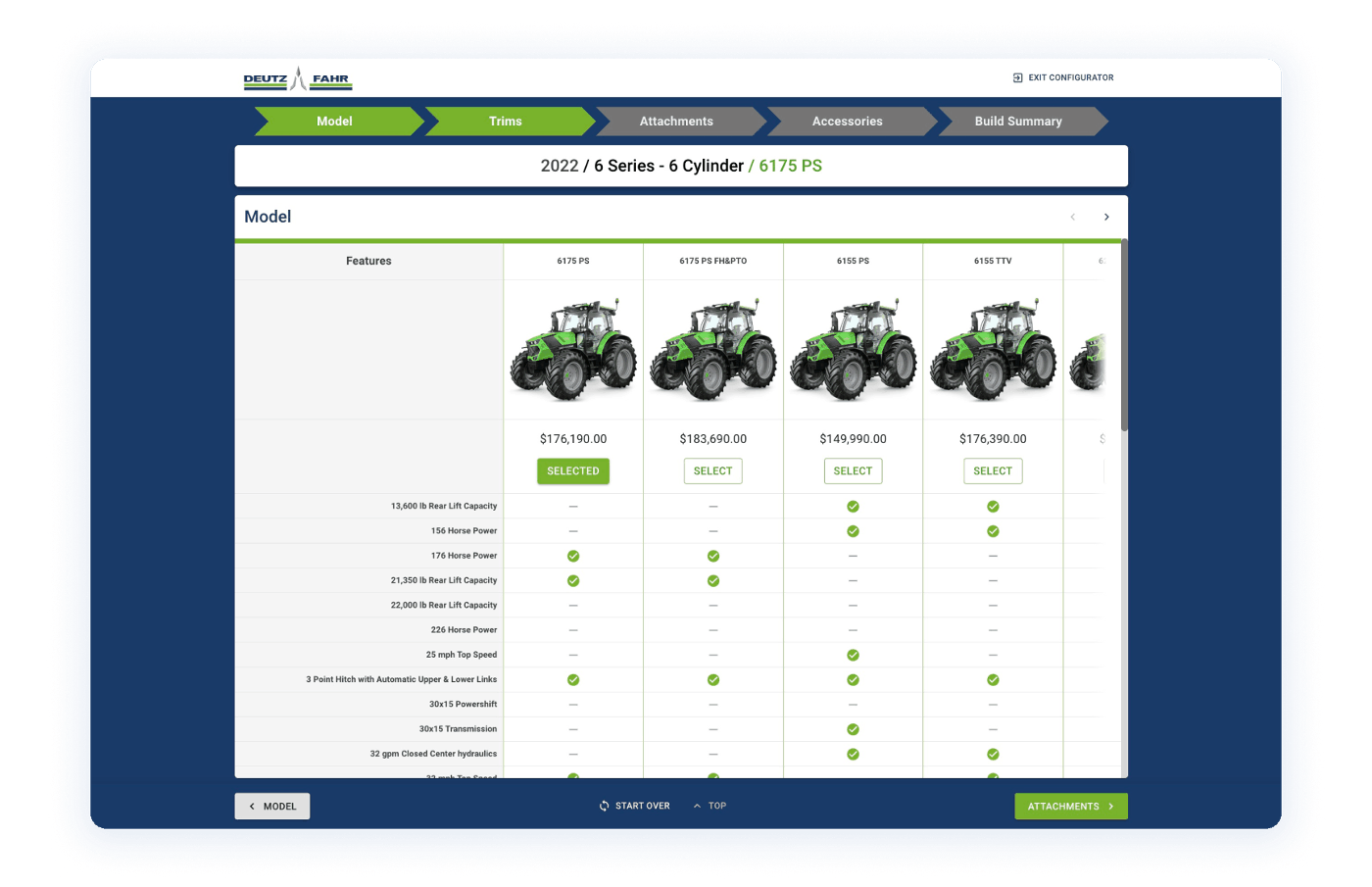Screen dimensions: 1372x887
Task: Click checkmark for 176 Horse Power, 6175 PS
Action: point(573,556)
